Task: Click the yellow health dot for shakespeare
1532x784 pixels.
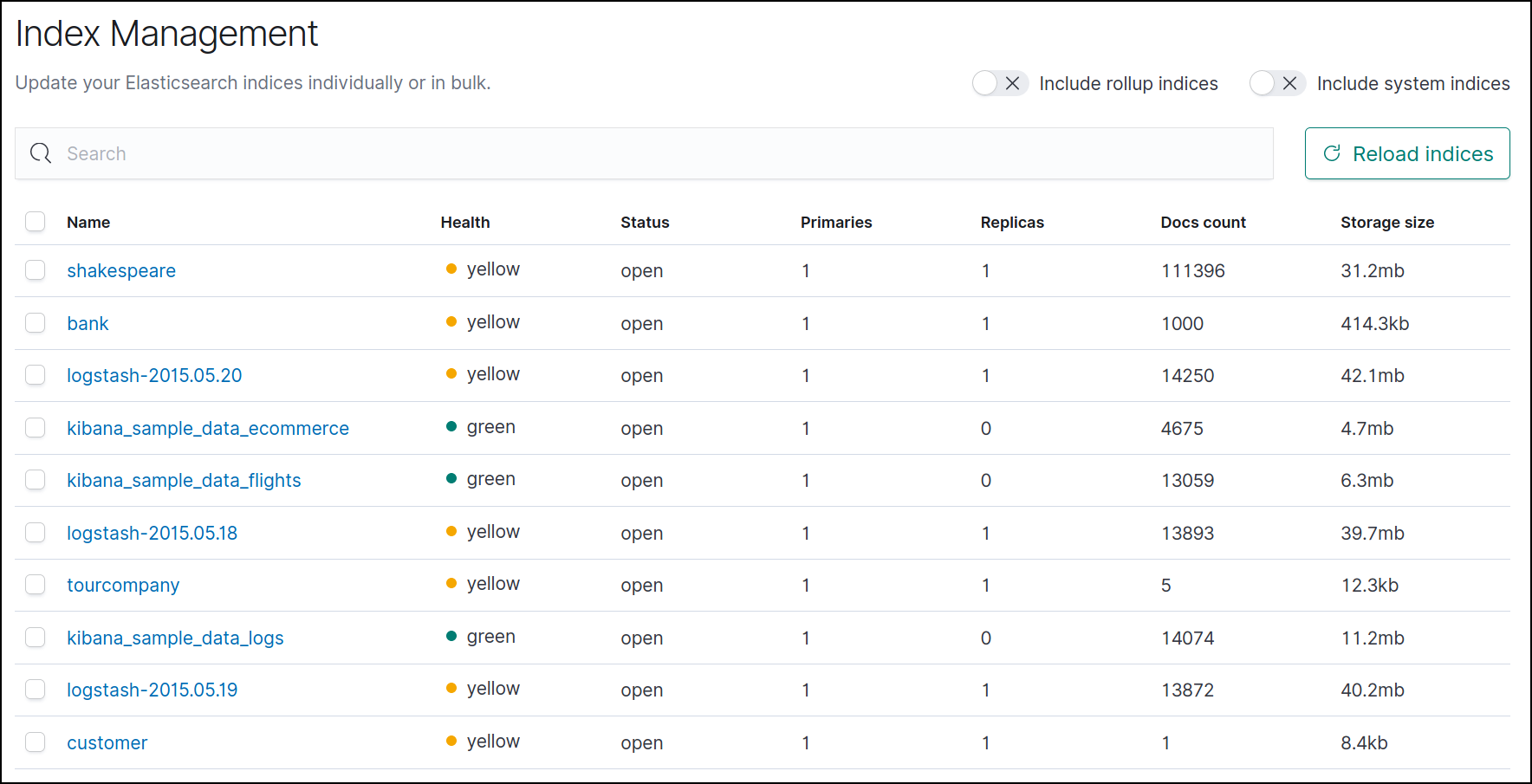Action: (451, 269)
